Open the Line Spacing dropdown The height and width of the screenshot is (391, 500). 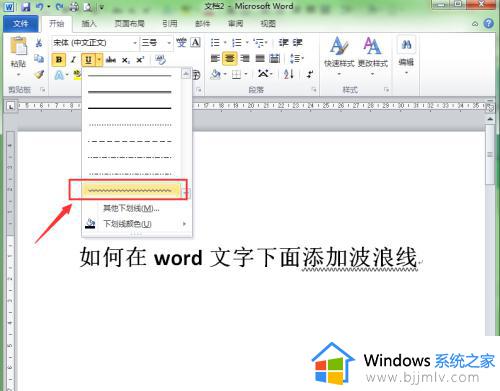pyautogui.click(x=297, y=59)
